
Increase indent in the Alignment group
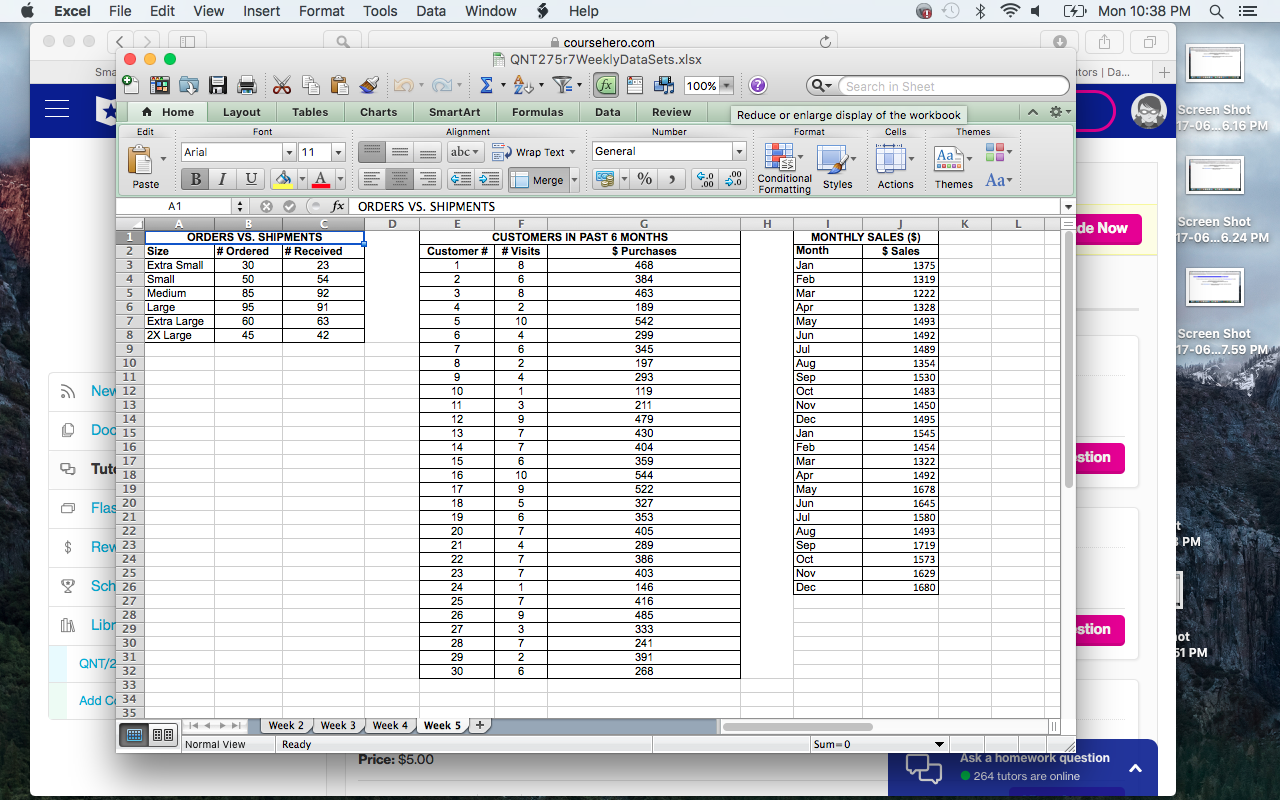click(489, 179)
